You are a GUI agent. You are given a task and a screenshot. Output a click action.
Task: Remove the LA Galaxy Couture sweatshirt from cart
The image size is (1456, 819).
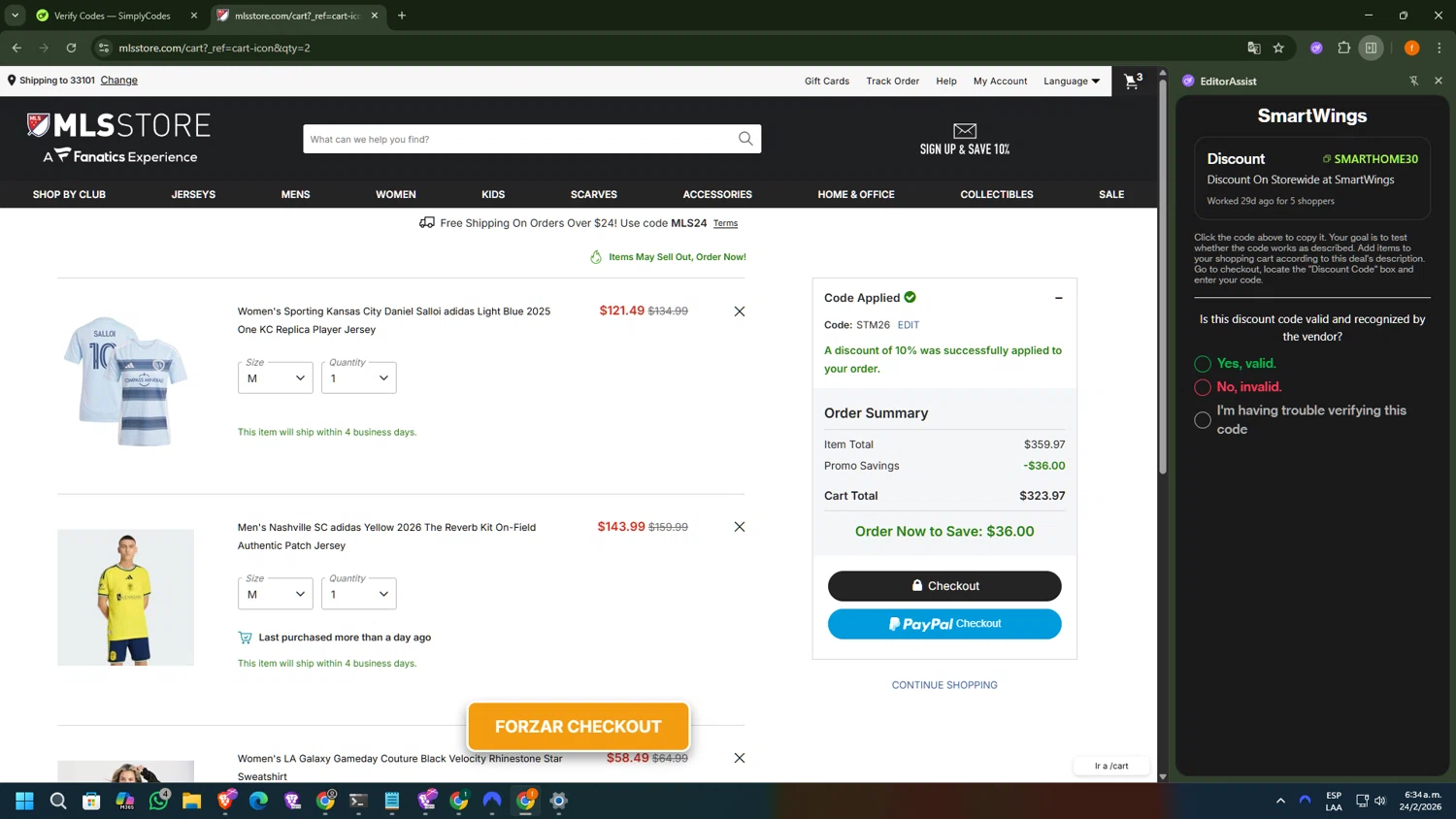740,758
